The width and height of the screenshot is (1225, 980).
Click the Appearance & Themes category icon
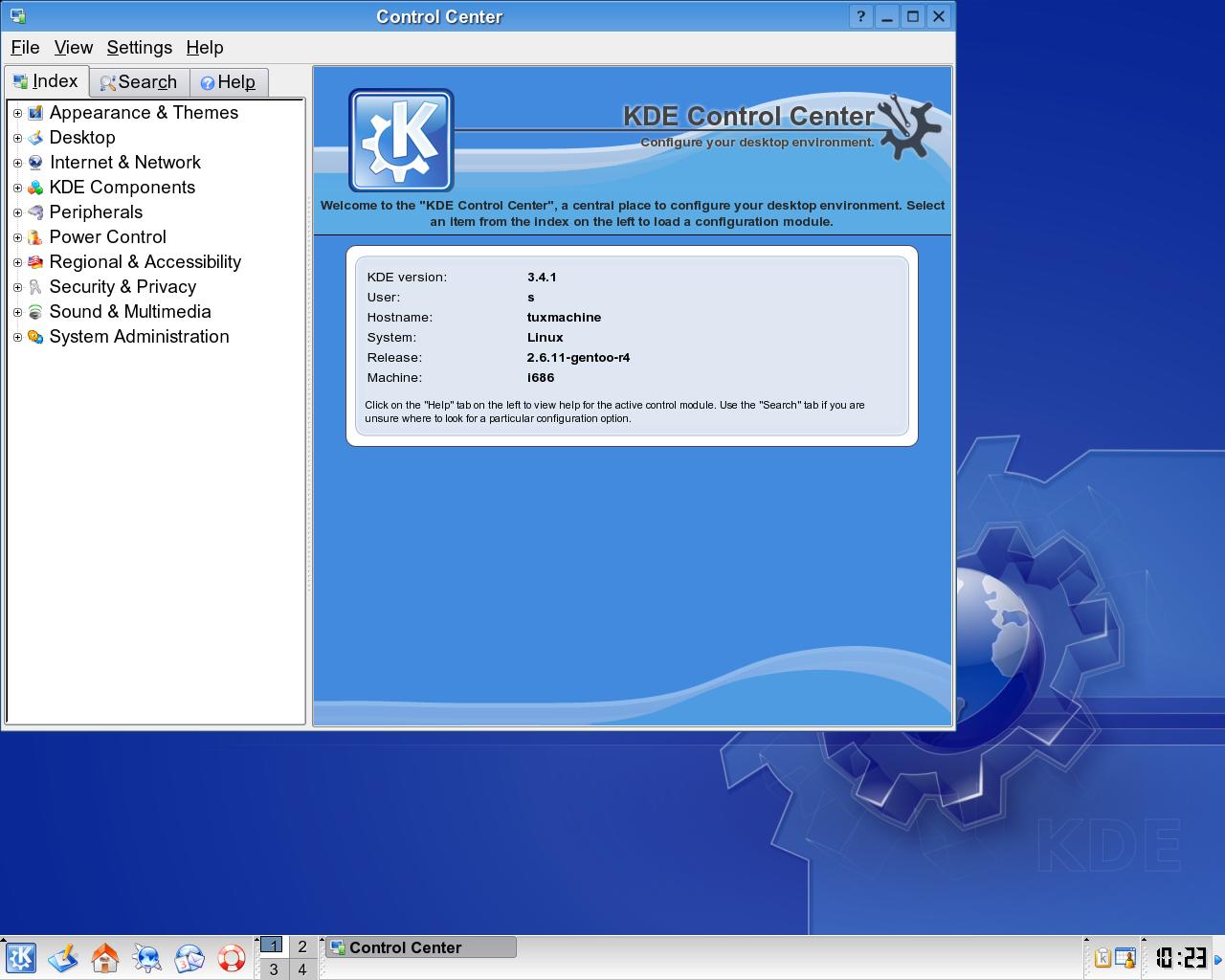35,113
